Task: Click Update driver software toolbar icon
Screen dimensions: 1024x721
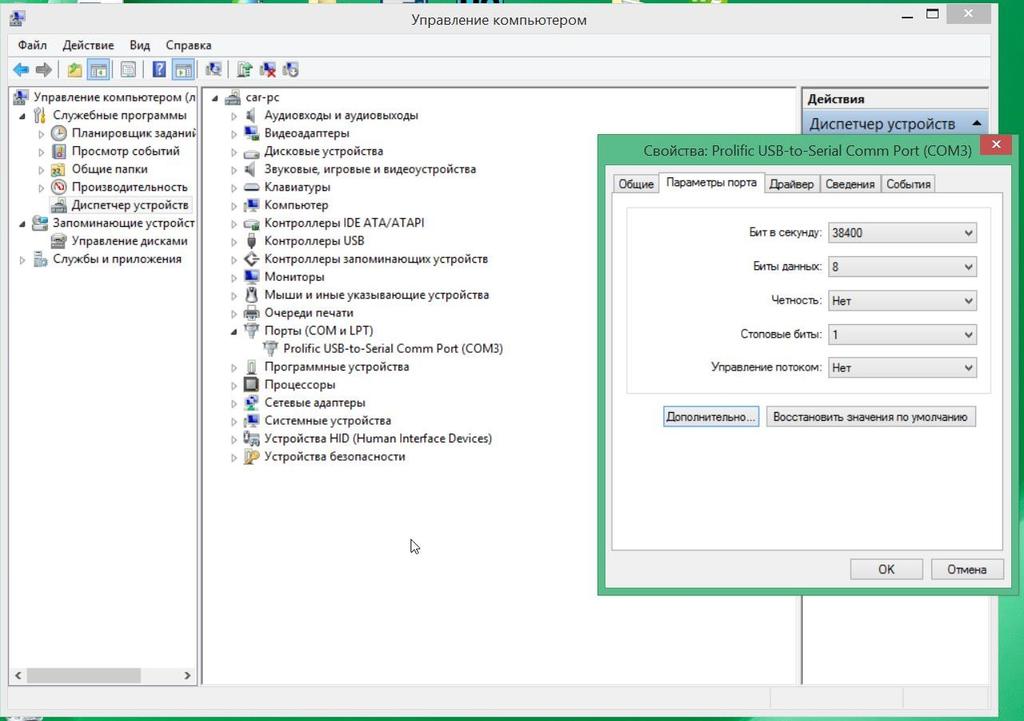Action: (x=244, y=70)
